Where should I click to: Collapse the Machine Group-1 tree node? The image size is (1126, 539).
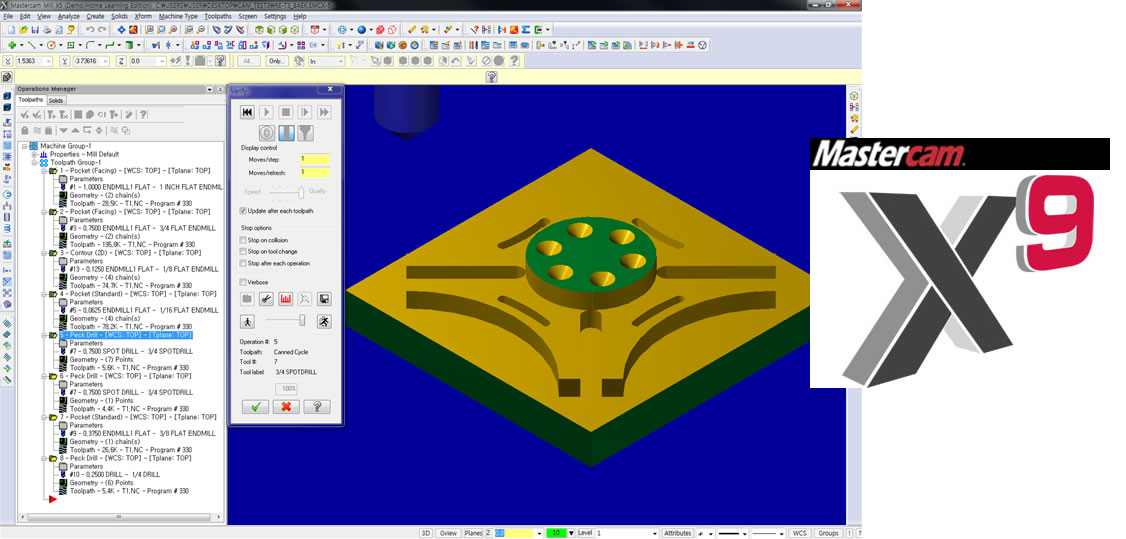pyautogui.click(x=25, y=146)
